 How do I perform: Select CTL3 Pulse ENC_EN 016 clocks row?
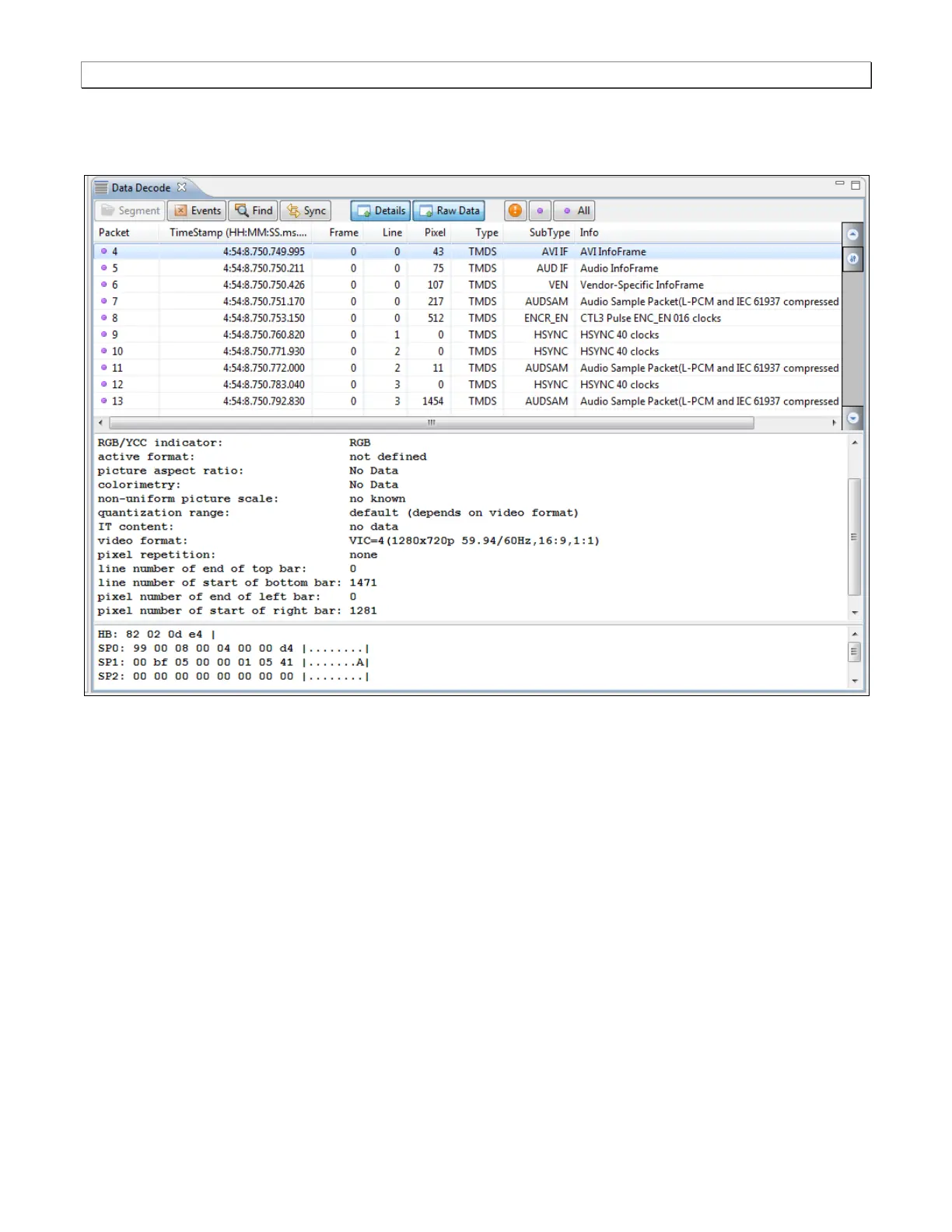tap(467, 318)
